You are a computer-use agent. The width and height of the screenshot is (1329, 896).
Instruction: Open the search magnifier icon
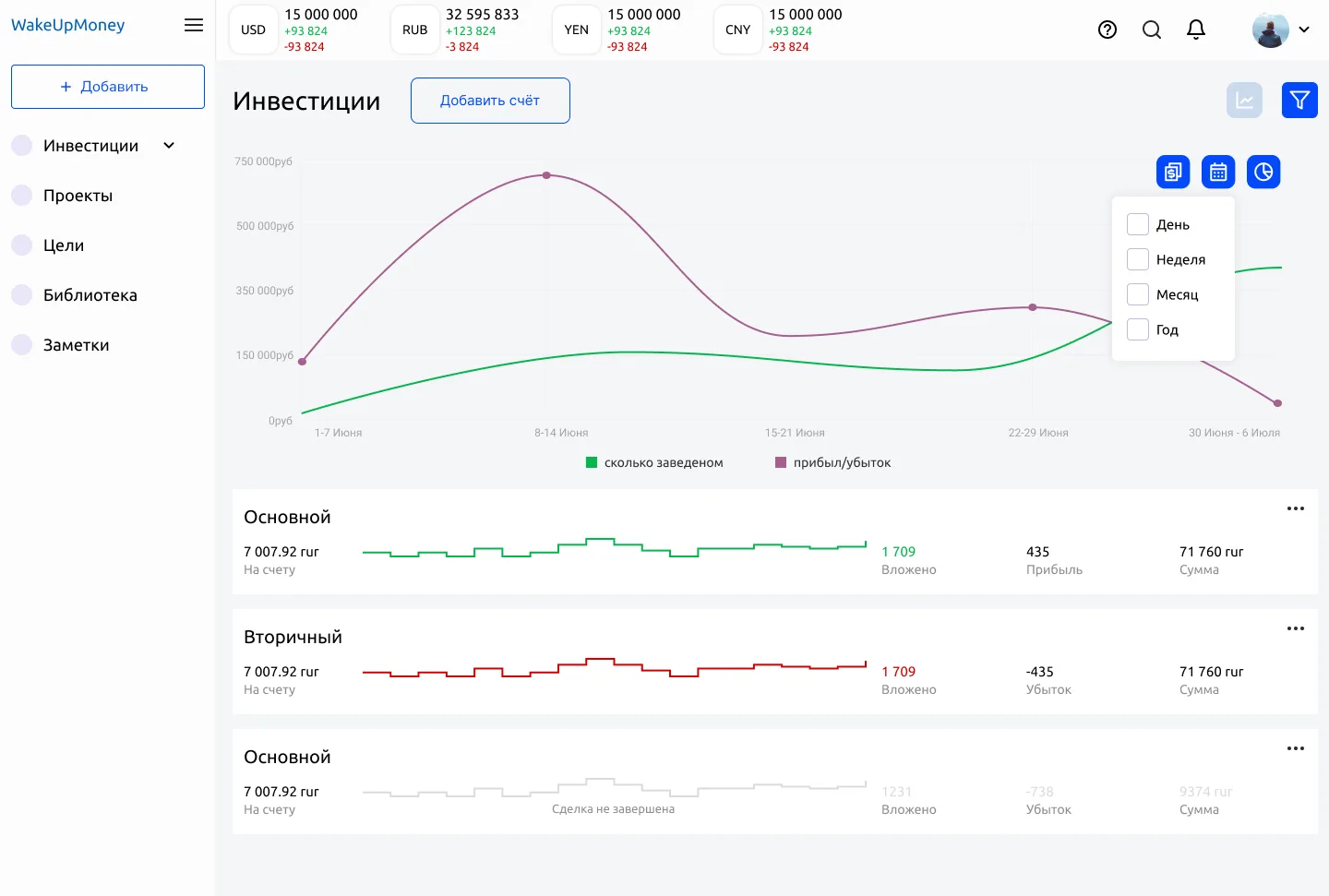(1152, 30)
